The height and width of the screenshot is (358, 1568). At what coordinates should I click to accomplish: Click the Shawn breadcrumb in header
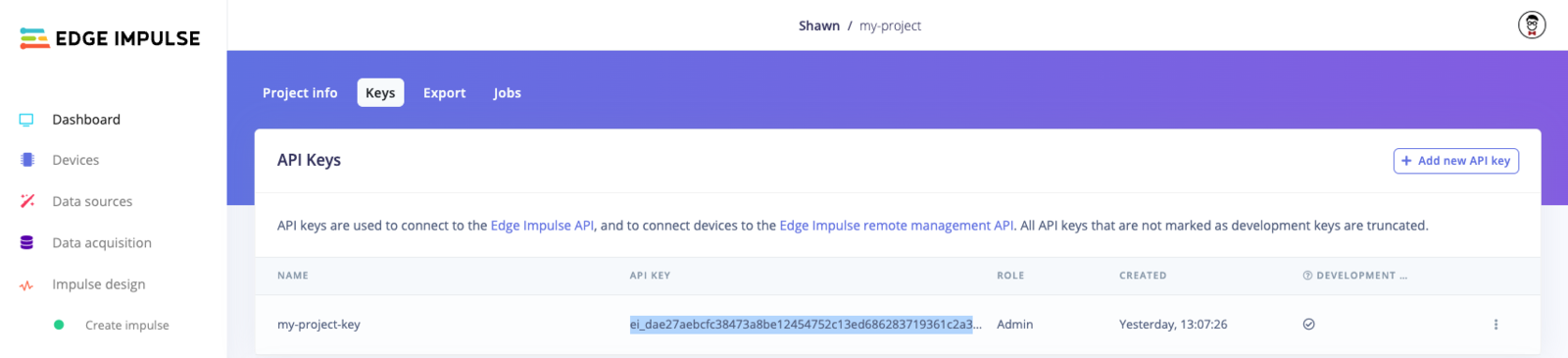point(819,26)
